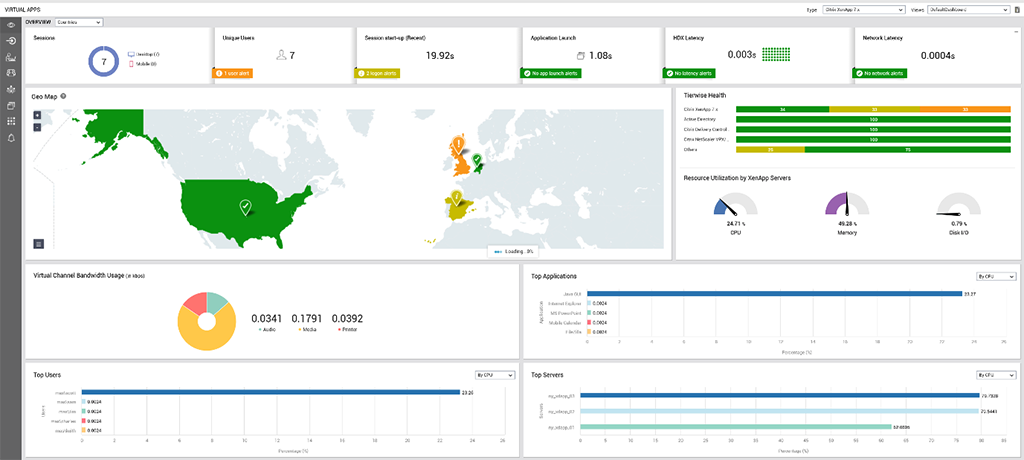Click the orange segment of XenApp health bar
The image size is (1024, 460).
[965, 110]
